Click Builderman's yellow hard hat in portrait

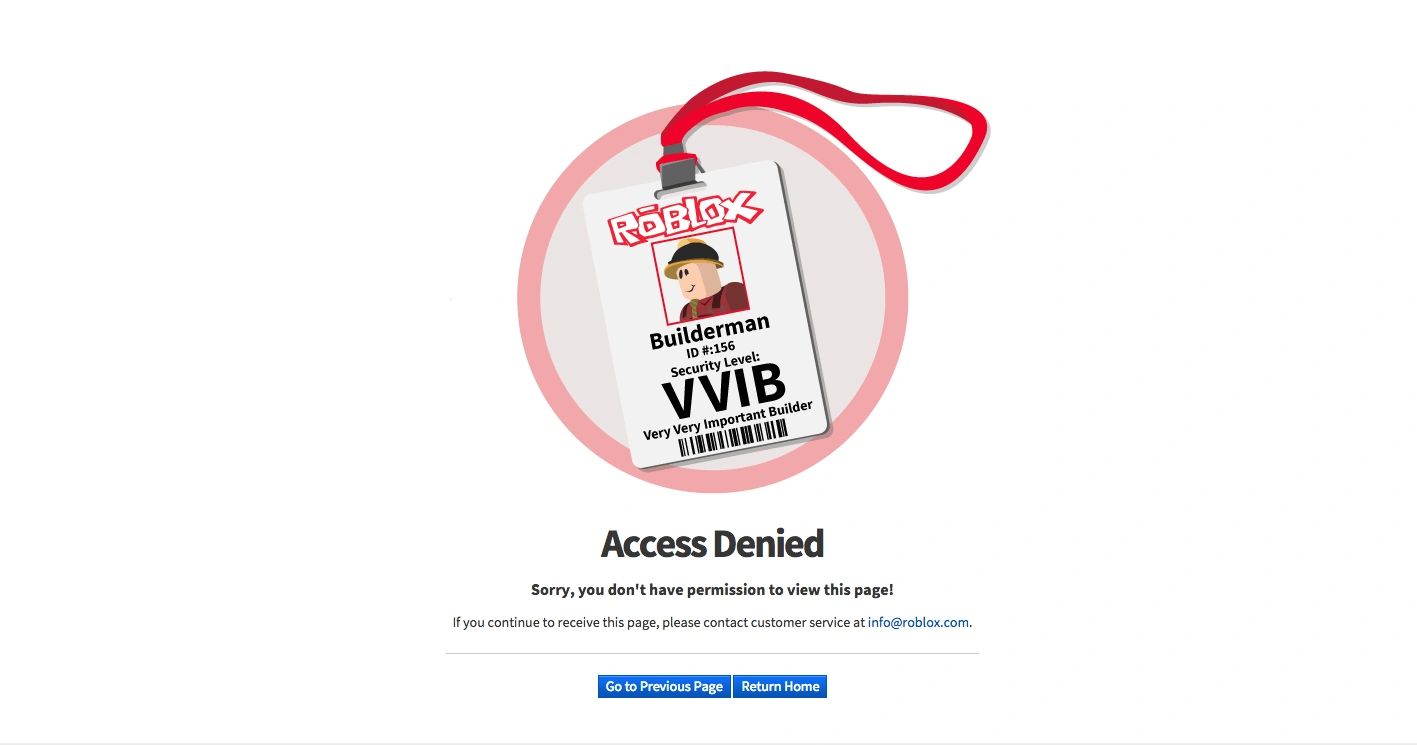(x=692, y=256)
